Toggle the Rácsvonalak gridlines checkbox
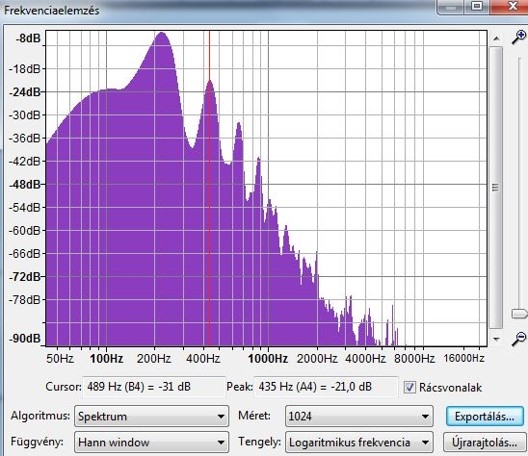Image resolution: width=528 pixels, height=456 pixels. coord(409,387)
